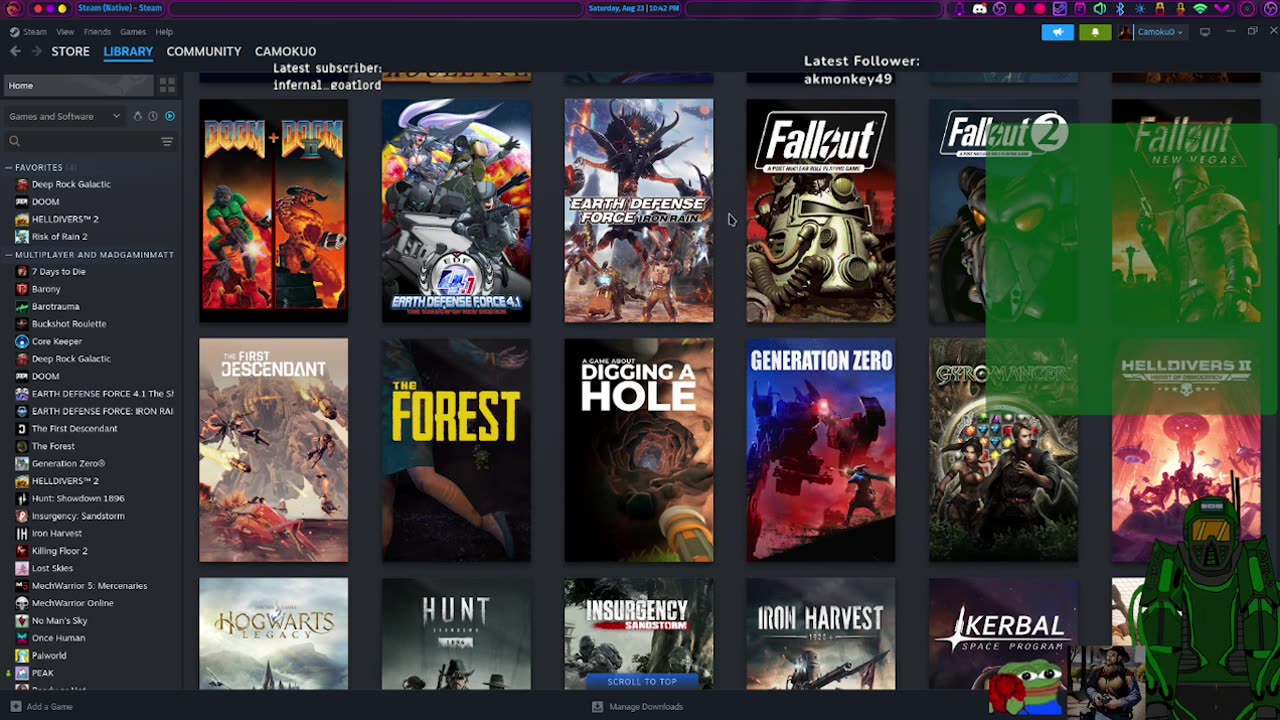Open the blue announcements megaphone button
The height and width of the screenshot is (720, 1280).
1057,32
